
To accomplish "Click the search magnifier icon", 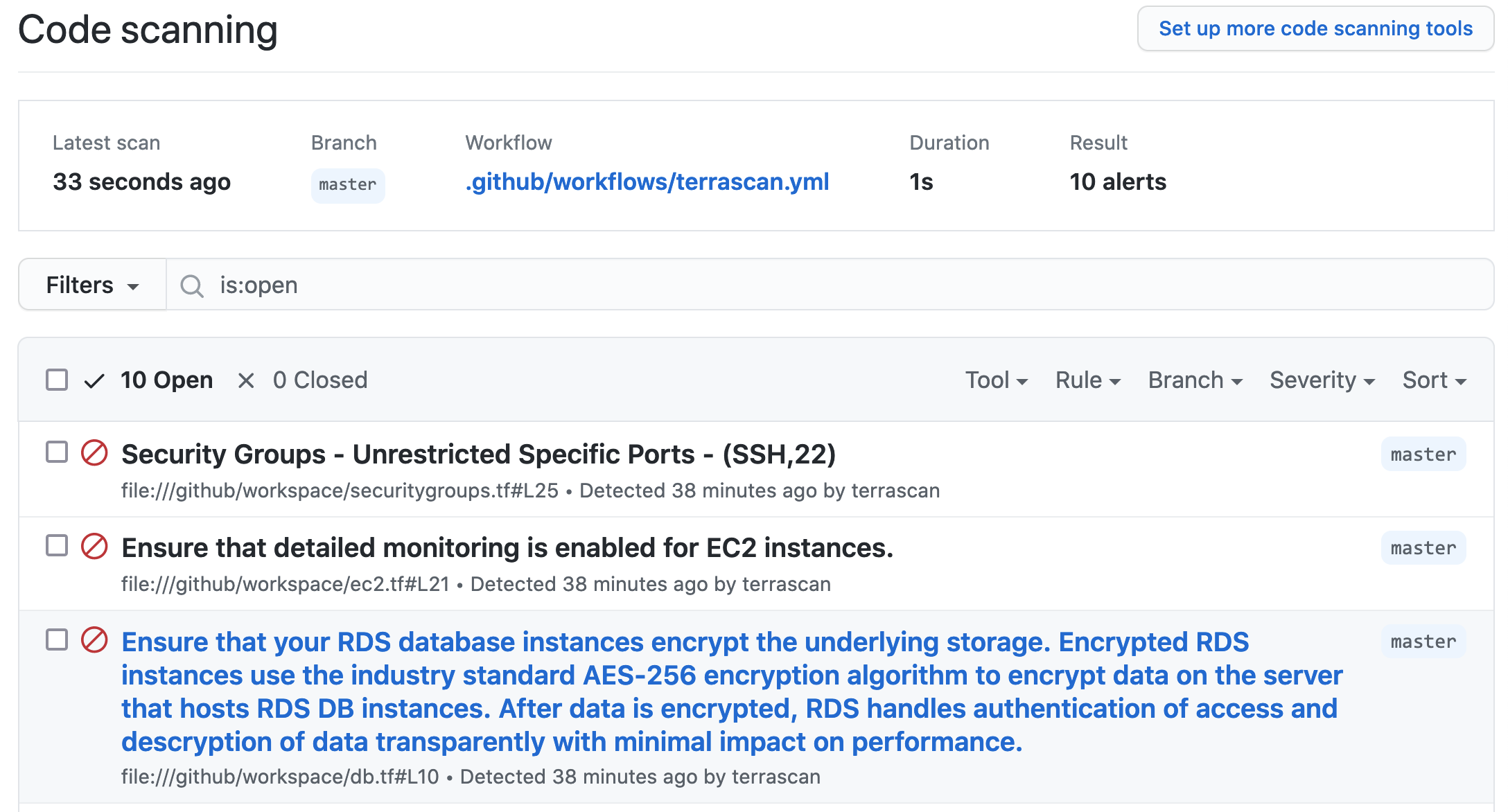I will [192, 285].
